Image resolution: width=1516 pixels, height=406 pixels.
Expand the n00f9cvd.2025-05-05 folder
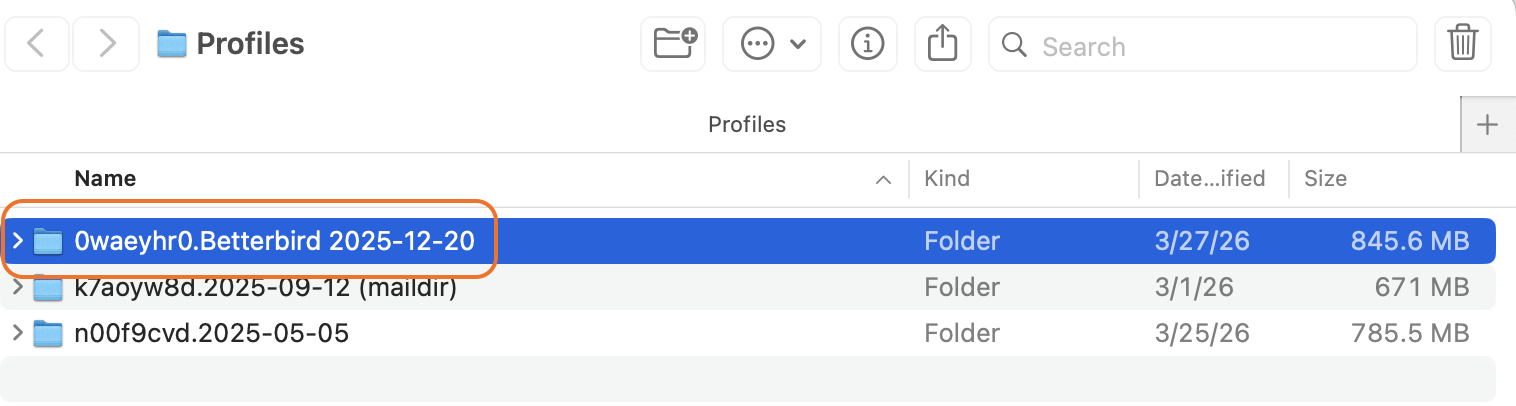coord(17,333)
